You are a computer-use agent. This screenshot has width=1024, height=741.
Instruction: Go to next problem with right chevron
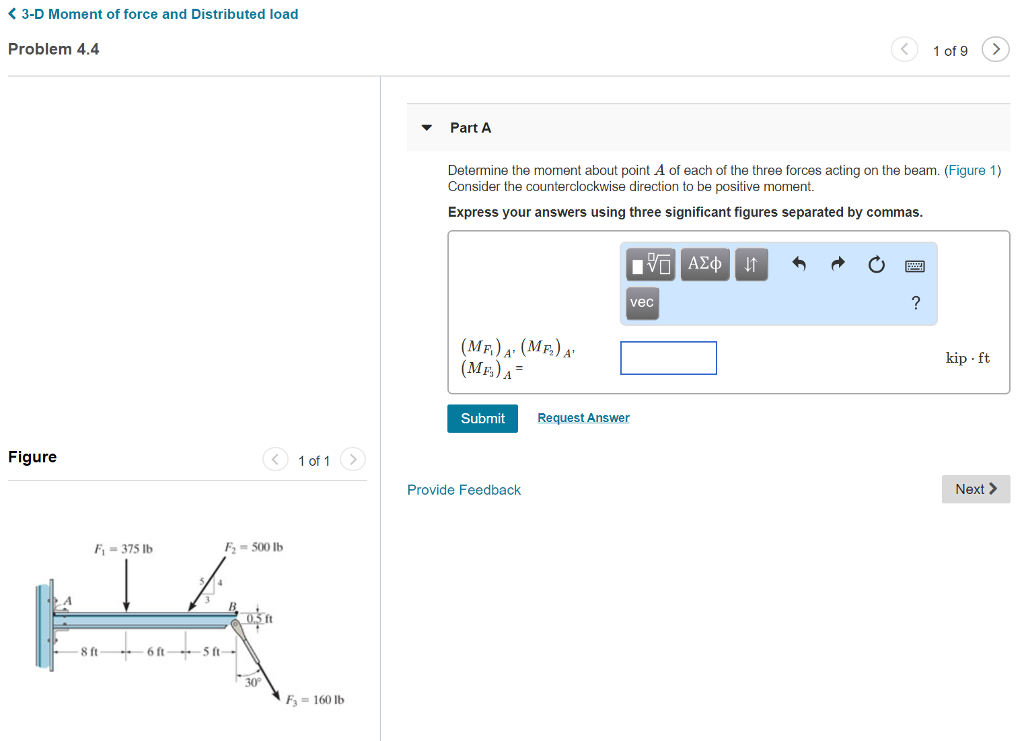coord(995,49)
